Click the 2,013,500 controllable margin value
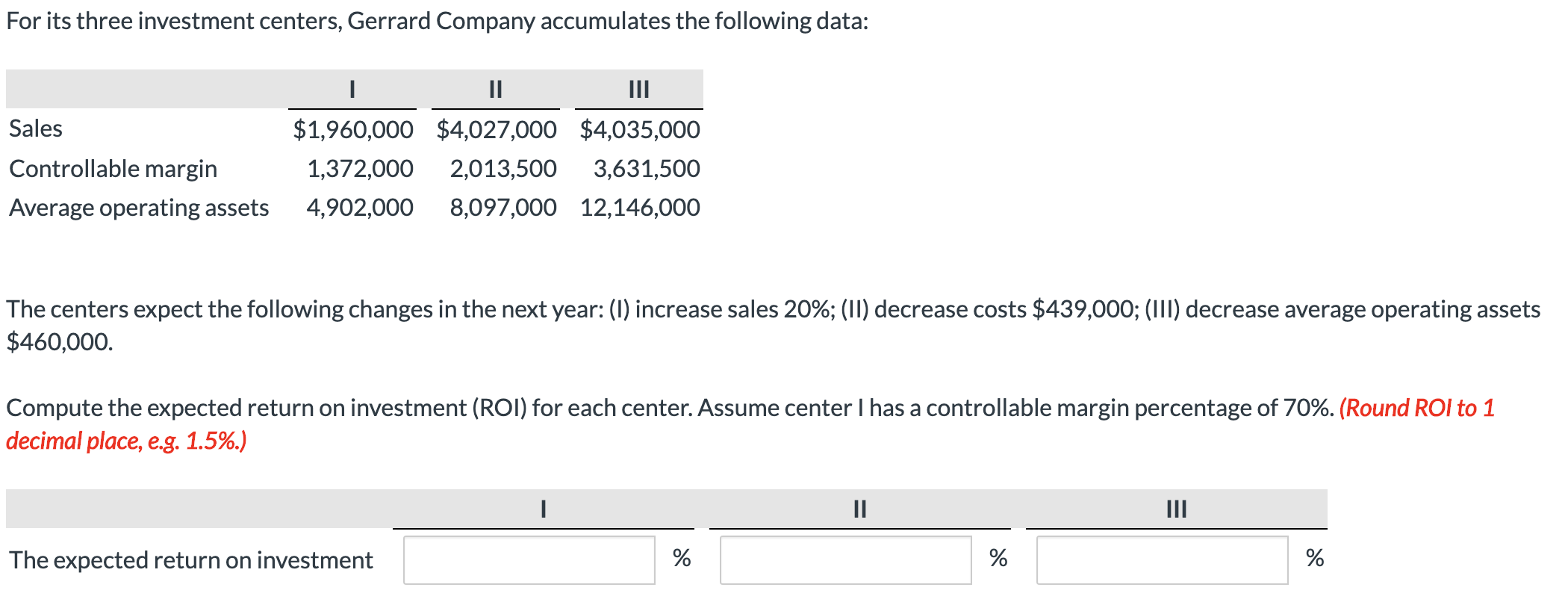The height and width of the screenshot is (611, 1568). (503, 168)
